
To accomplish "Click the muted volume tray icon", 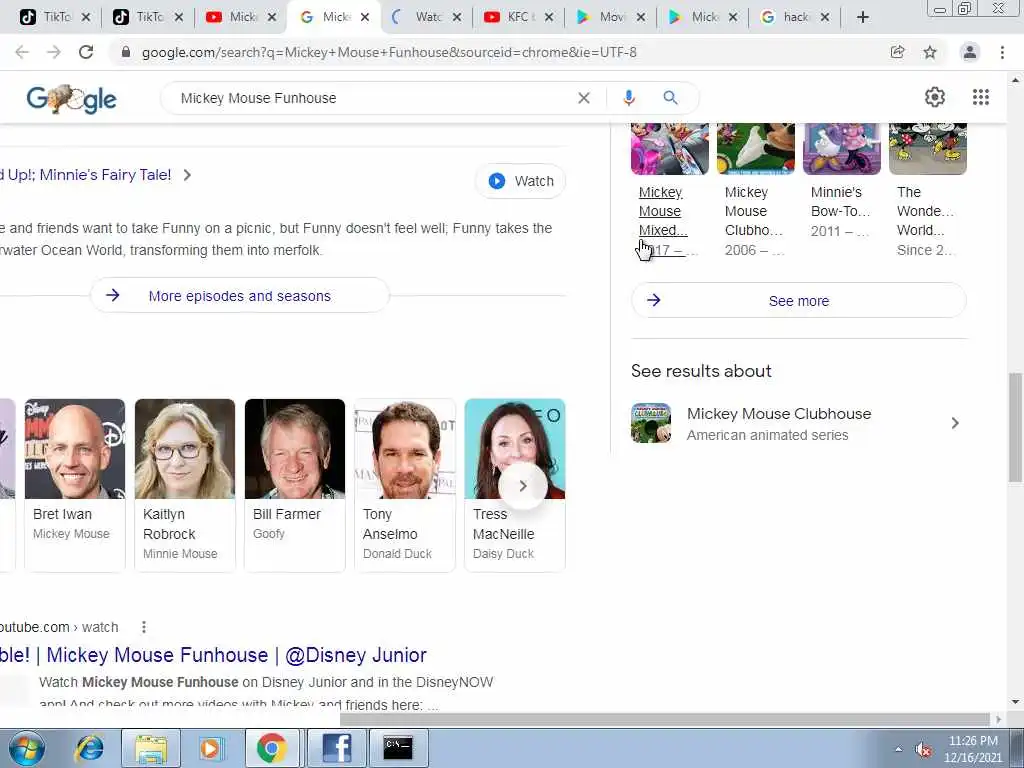I will [x=923, y=750].
